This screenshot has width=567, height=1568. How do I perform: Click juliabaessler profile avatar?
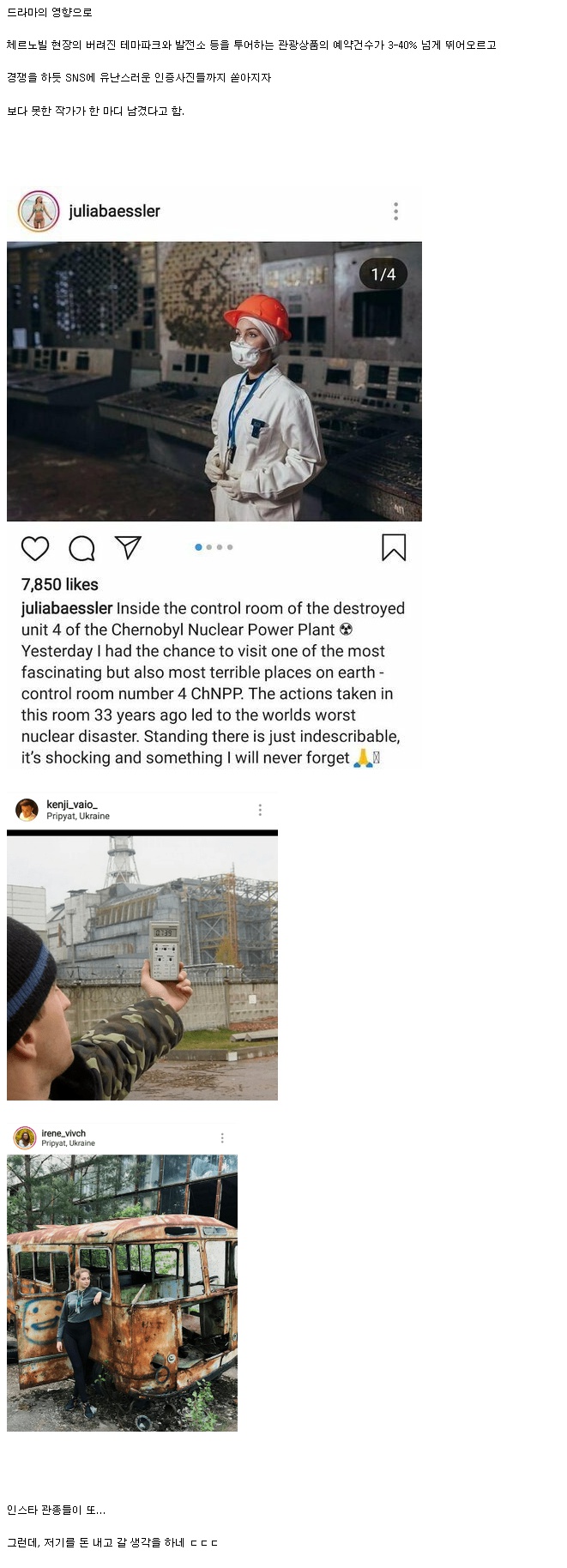pos(38,211)
